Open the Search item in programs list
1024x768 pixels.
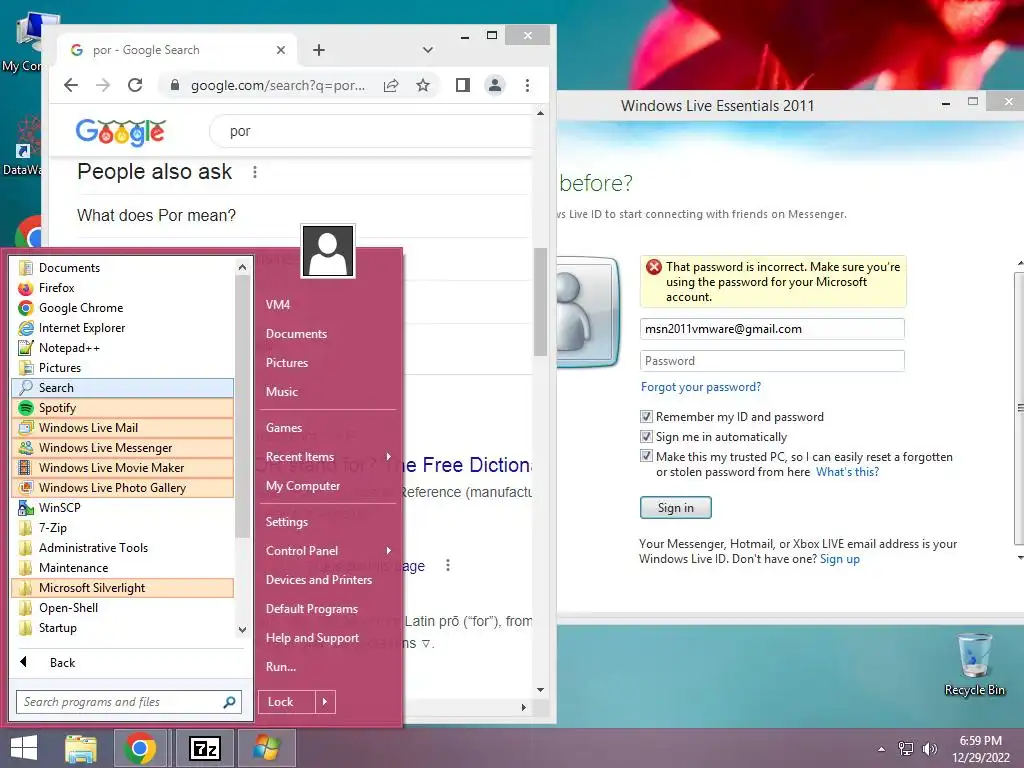(122, 388)
